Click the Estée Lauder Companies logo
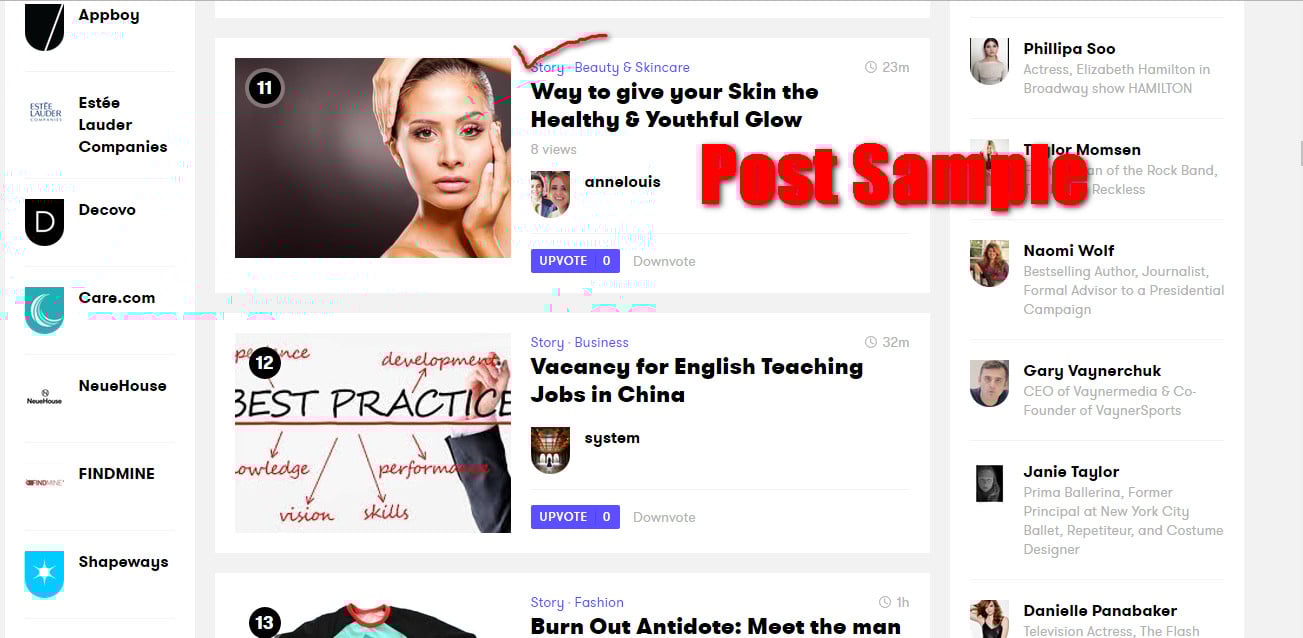Screen dimensions: 1303x638 coord(44,111)
